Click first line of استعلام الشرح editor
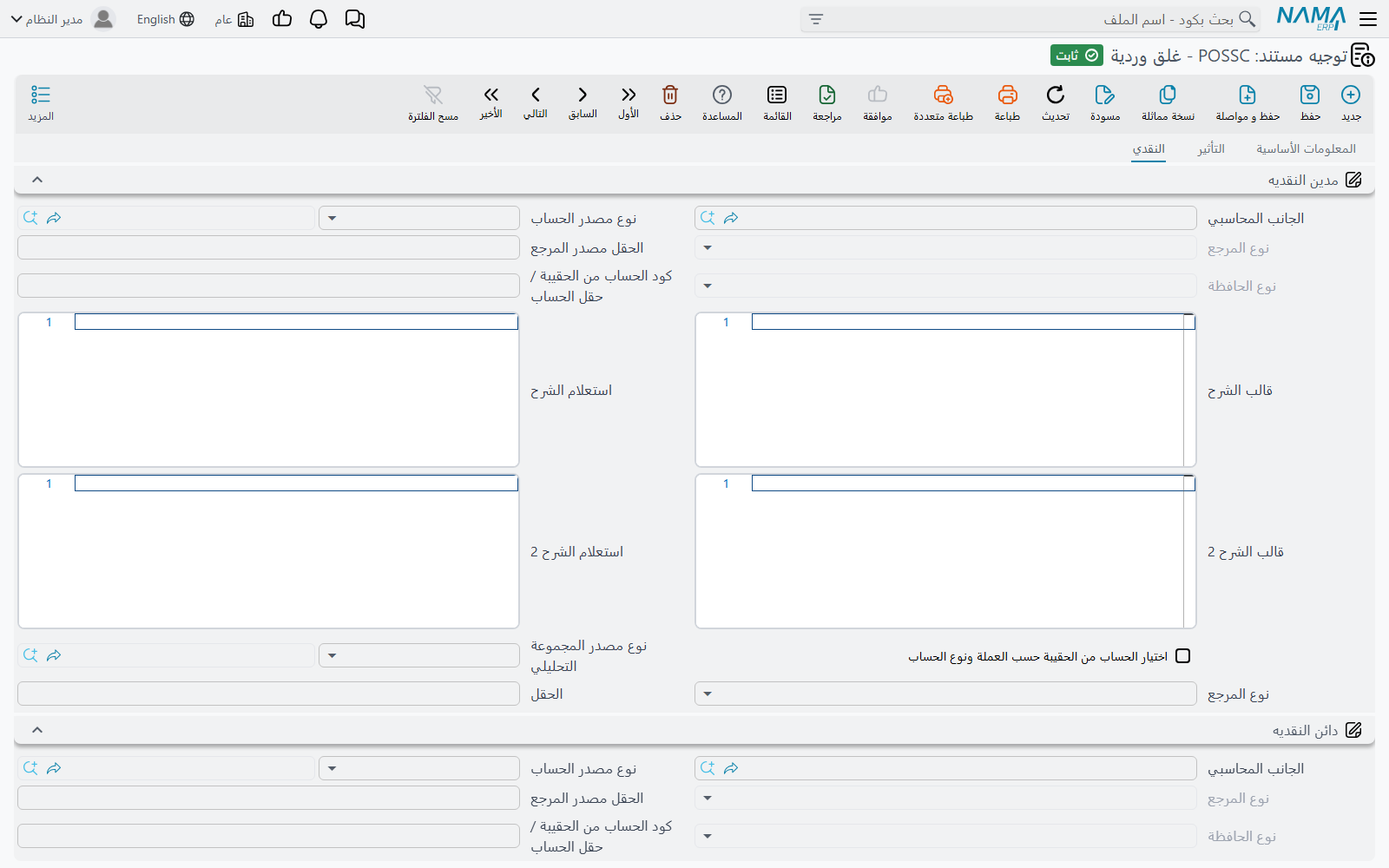 pyautogui.click(x=296, y=322)
